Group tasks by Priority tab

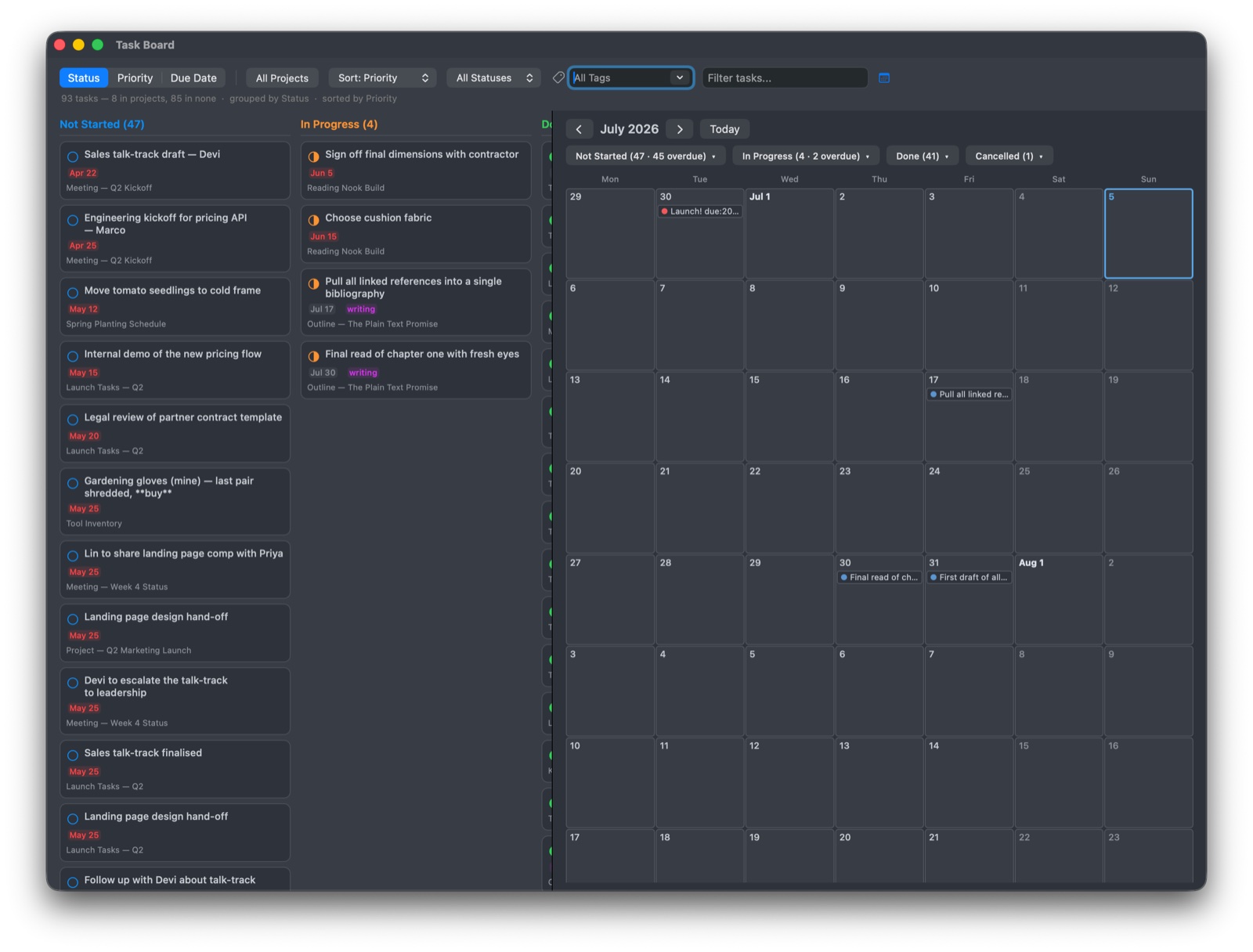pos(135,78)
